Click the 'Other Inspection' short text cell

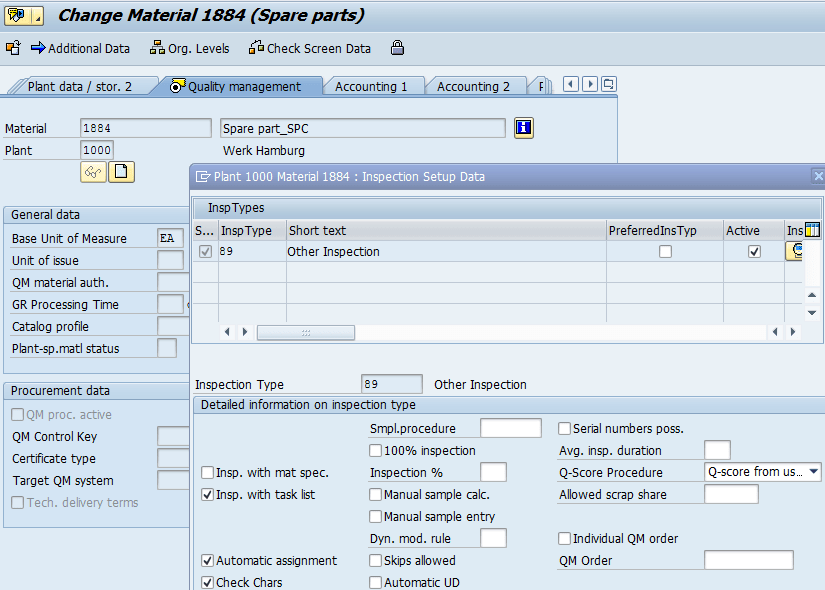coord(446,252)
